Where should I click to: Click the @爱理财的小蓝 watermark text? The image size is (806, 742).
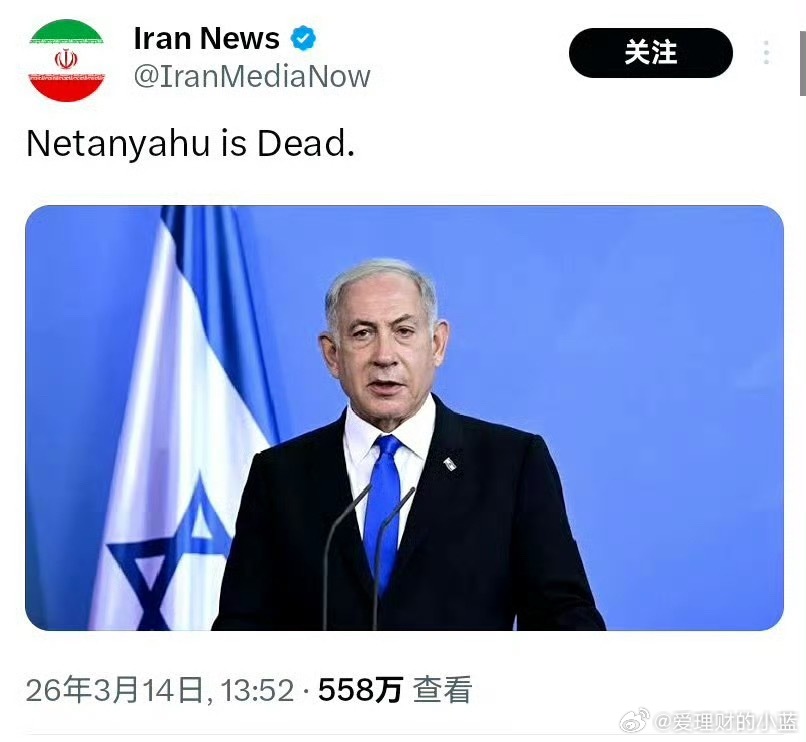(726, 722)
